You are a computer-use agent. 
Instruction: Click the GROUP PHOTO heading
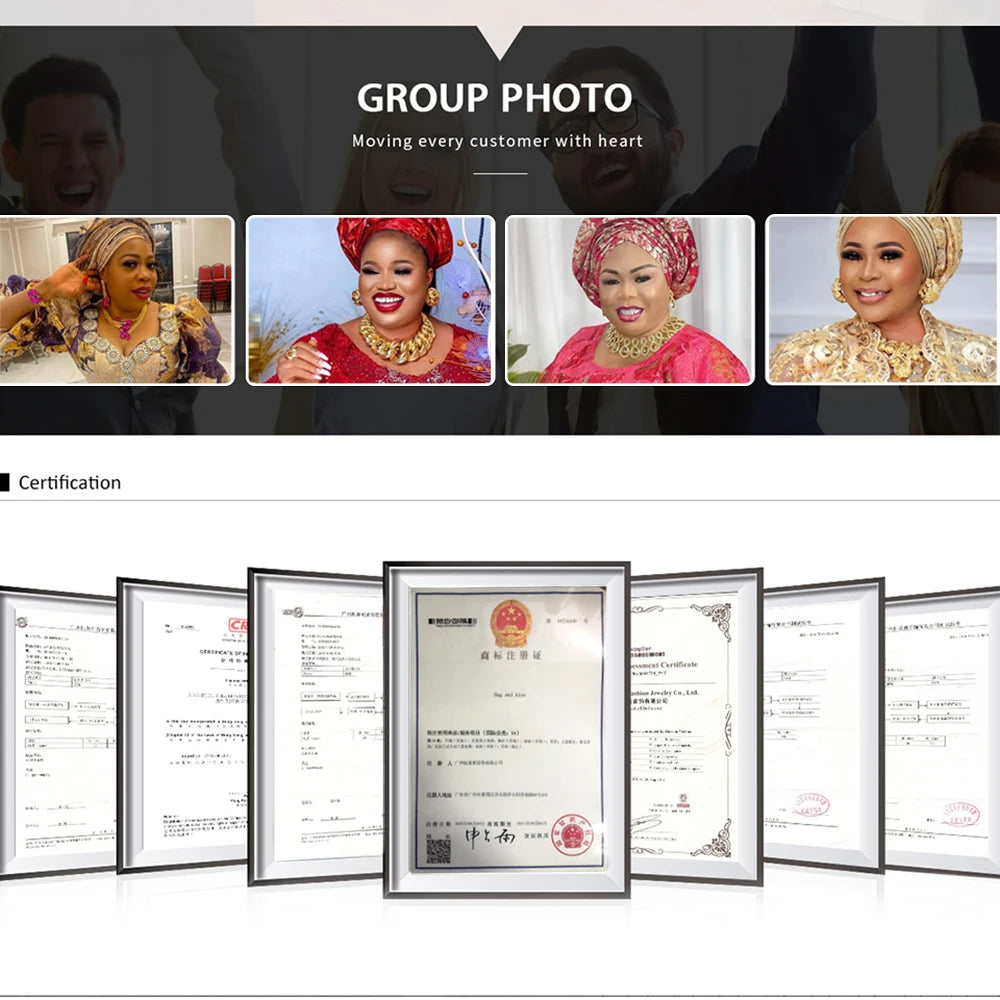point(495,98)
